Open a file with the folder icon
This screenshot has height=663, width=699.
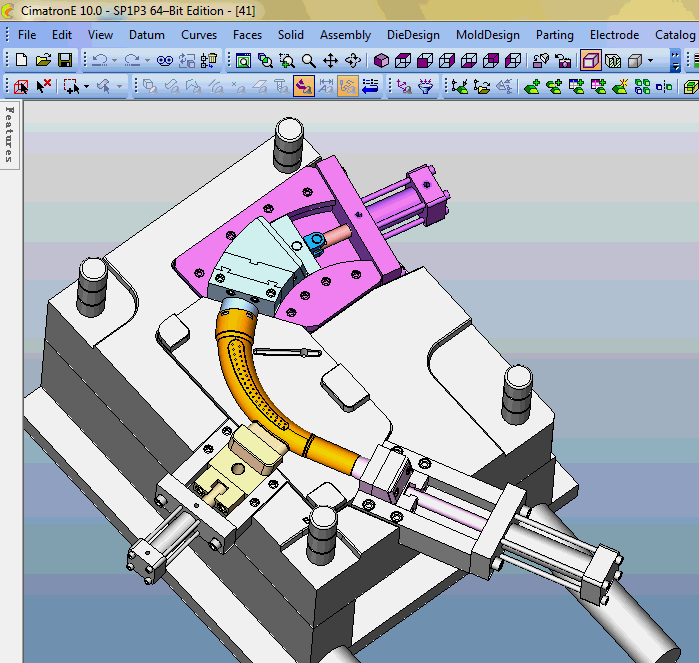tap(43, 61)
